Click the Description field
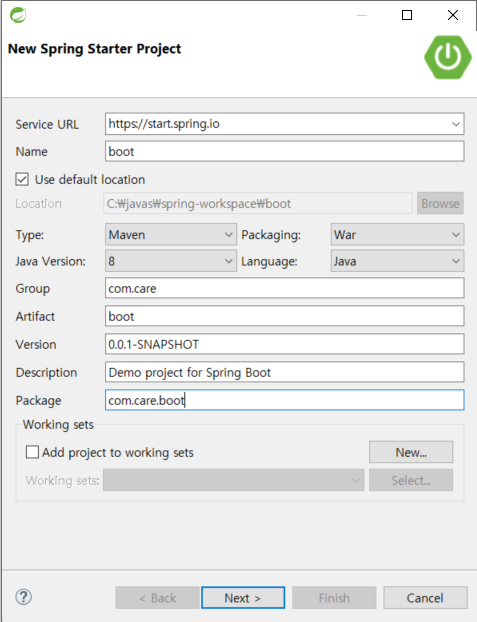Viewport: 477px width, 622px height. [285, 372]
